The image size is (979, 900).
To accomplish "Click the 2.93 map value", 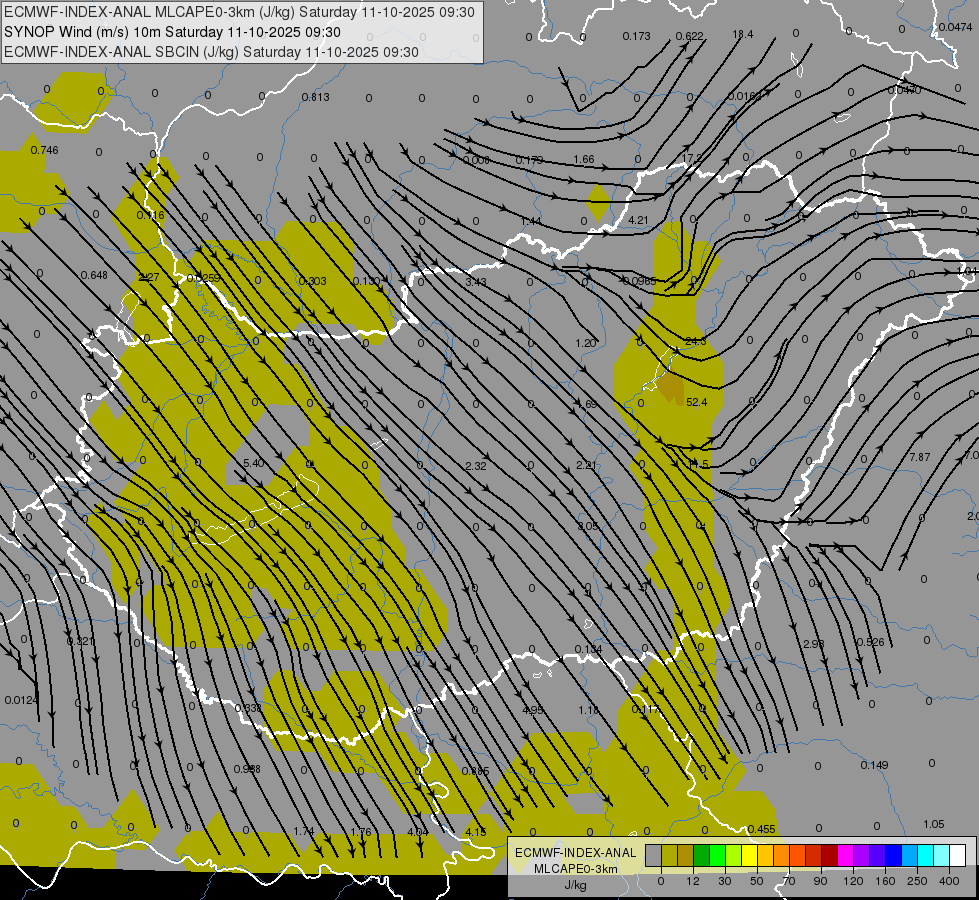I will pos(814,644).
